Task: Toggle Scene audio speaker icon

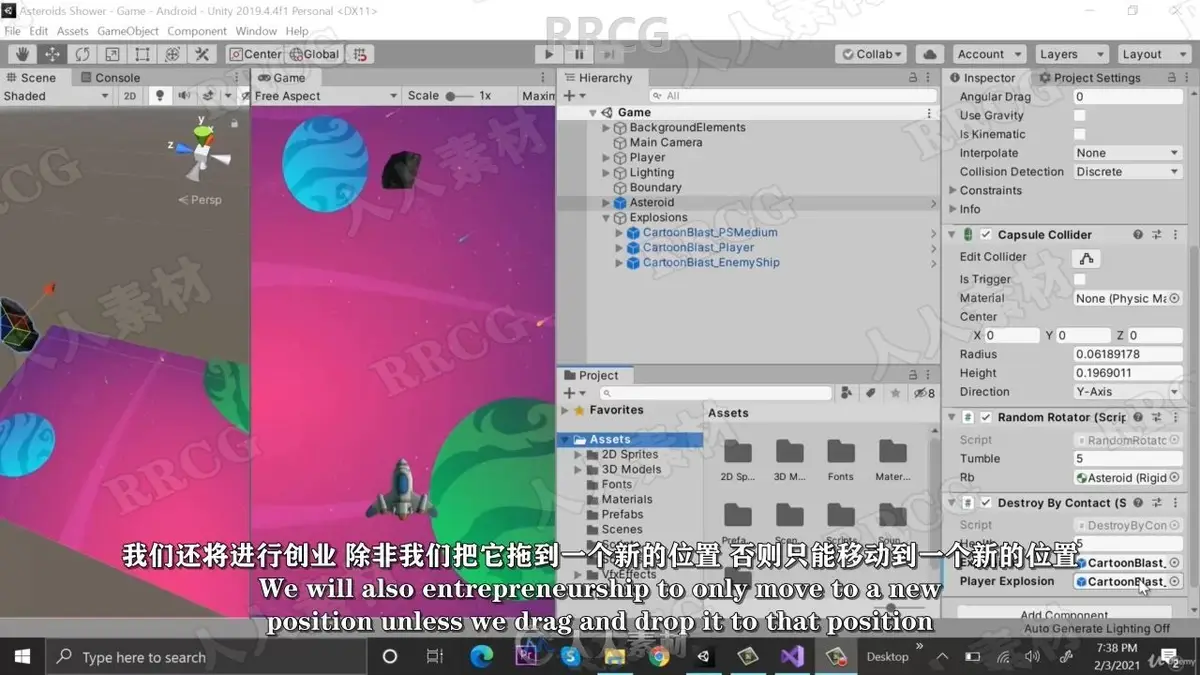Action: click(184, 96)
